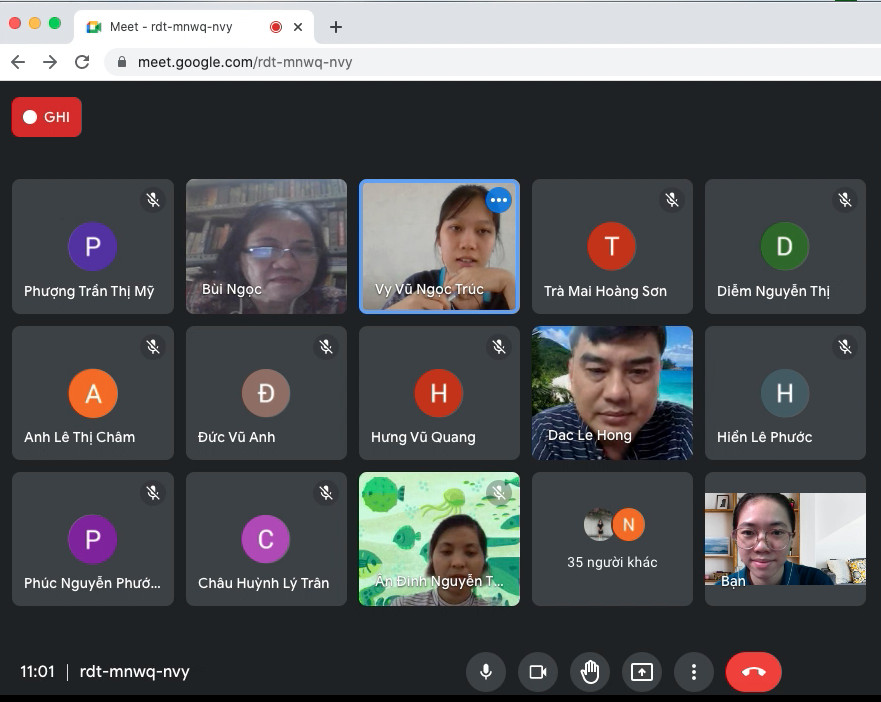
Task: Click muted mic icon on Diễm Nguyễn Thị tile
Action: coord(845,200)
